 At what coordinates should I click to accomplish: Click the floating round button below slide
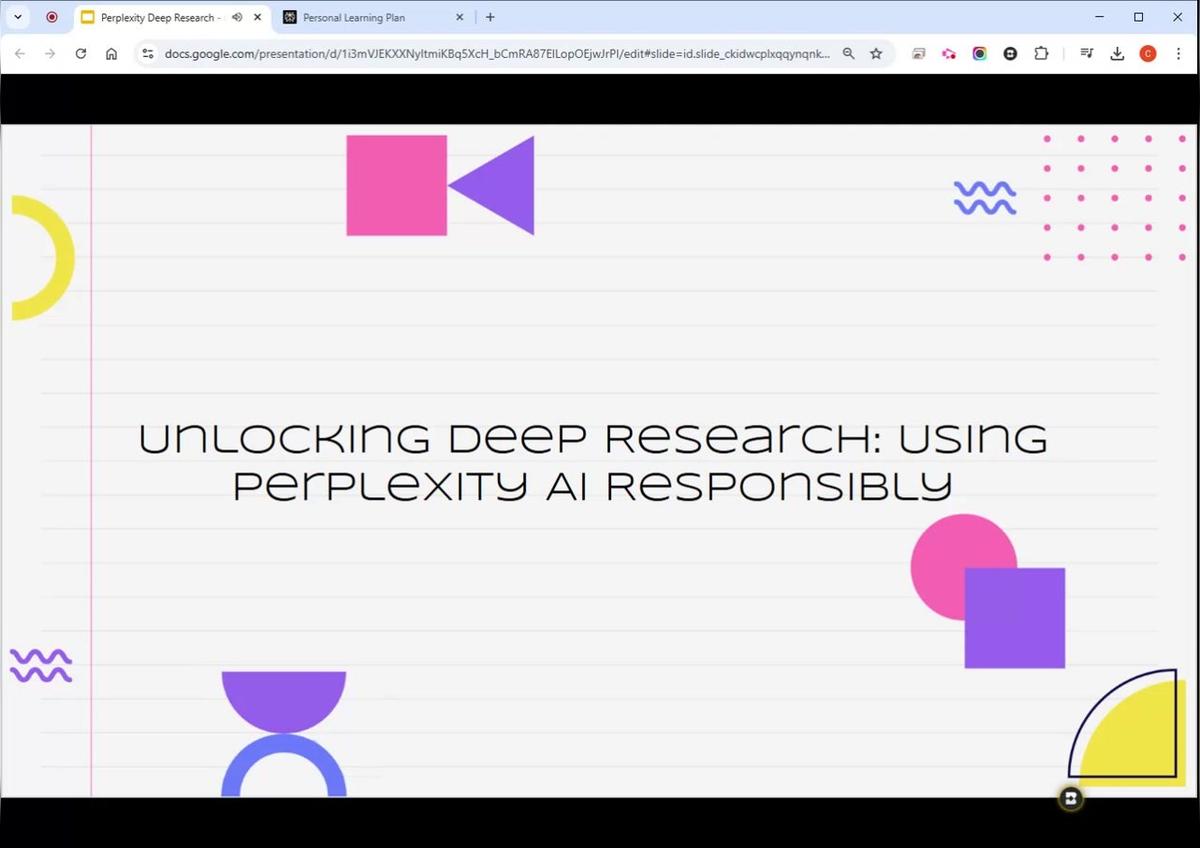1070,798
